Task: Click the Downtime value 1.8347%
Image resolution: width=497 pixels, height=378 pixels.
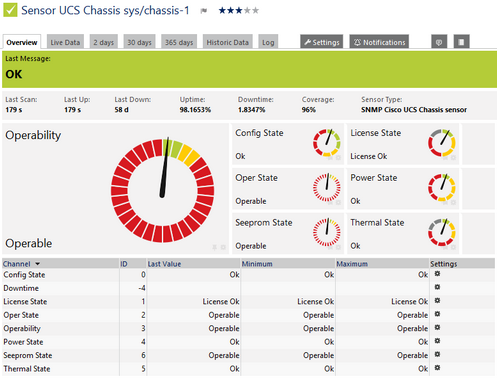Action: (x=252, y=110)
